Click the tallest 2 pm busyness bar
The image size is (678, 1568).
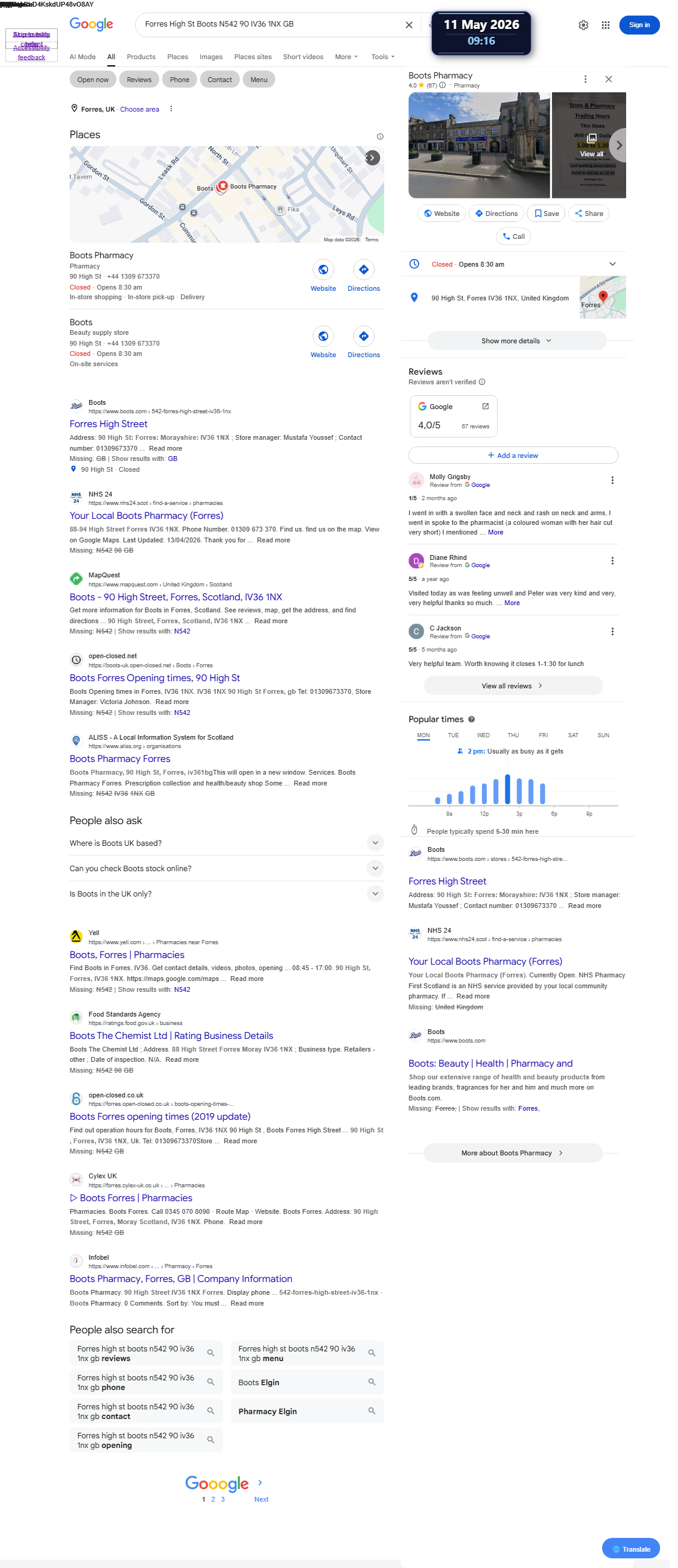click(514, 798)
